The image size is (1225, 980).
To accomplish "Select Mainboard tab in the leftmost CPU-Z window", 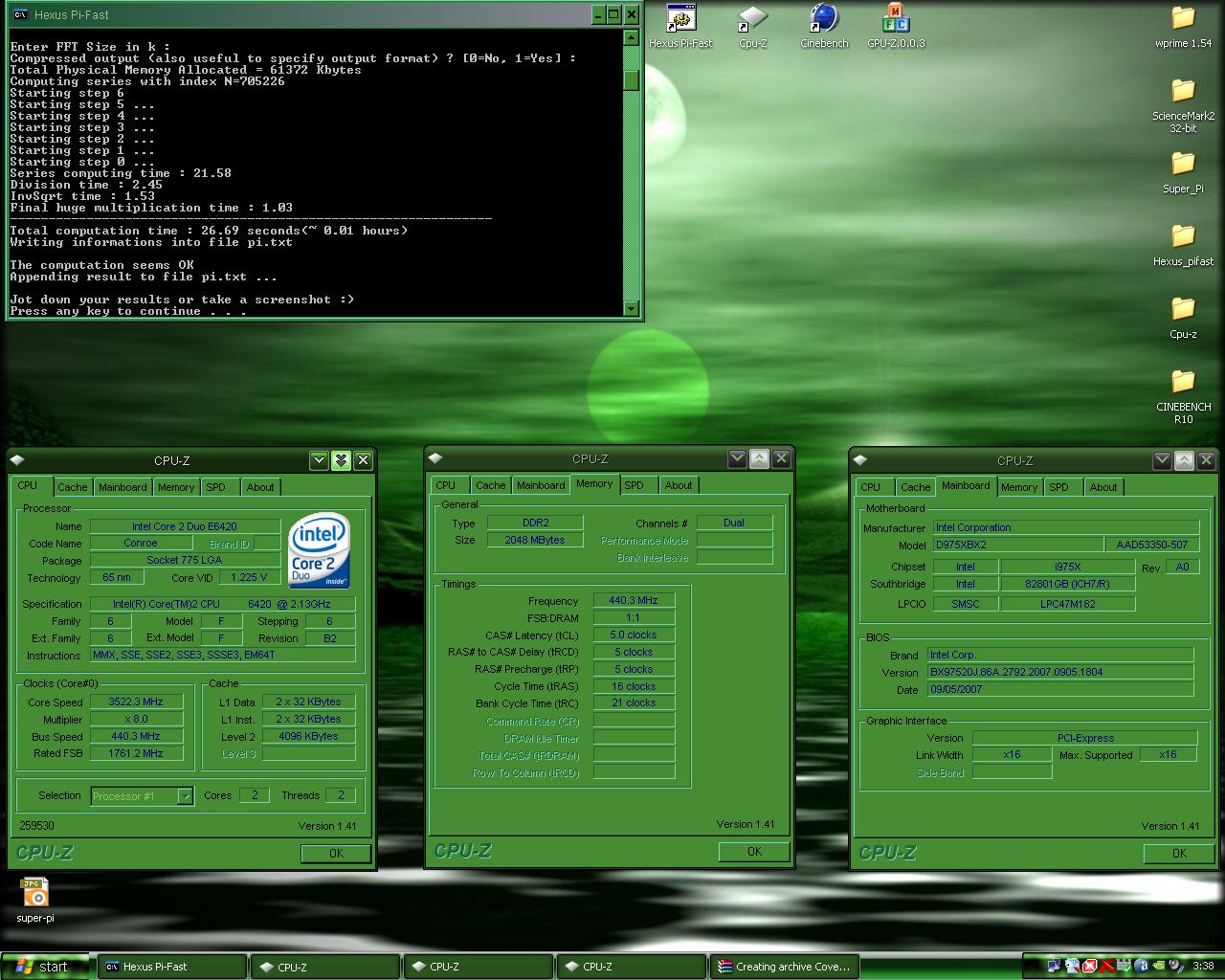I will point(123,487).
